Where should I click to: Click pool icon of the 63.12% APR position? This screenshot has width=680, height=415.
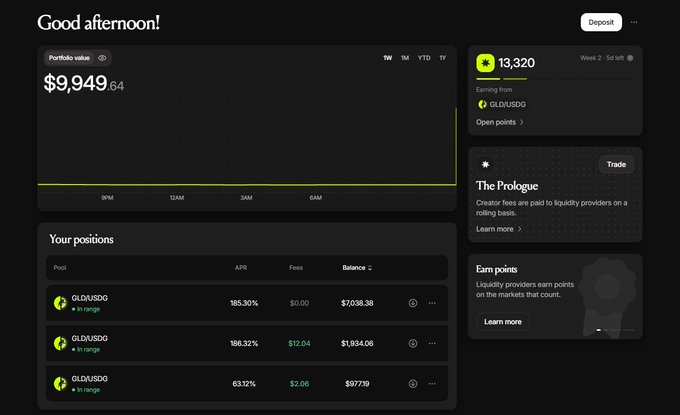coord(60,384)
